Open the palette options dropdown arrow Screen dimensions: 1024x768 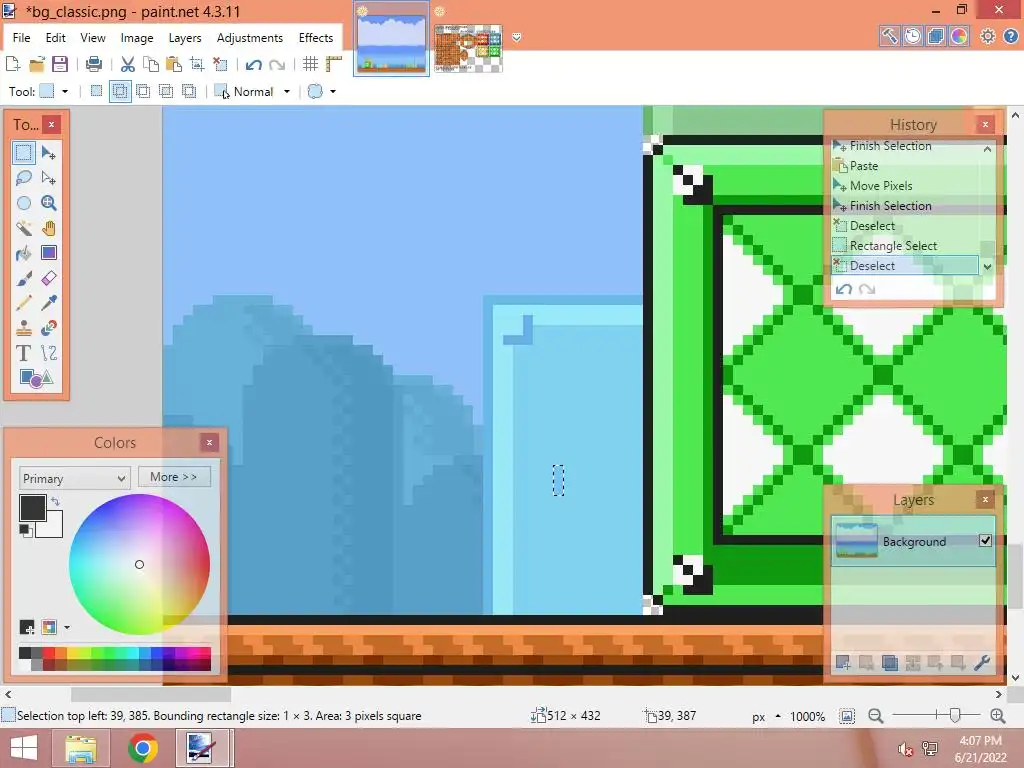pos(67,628)
